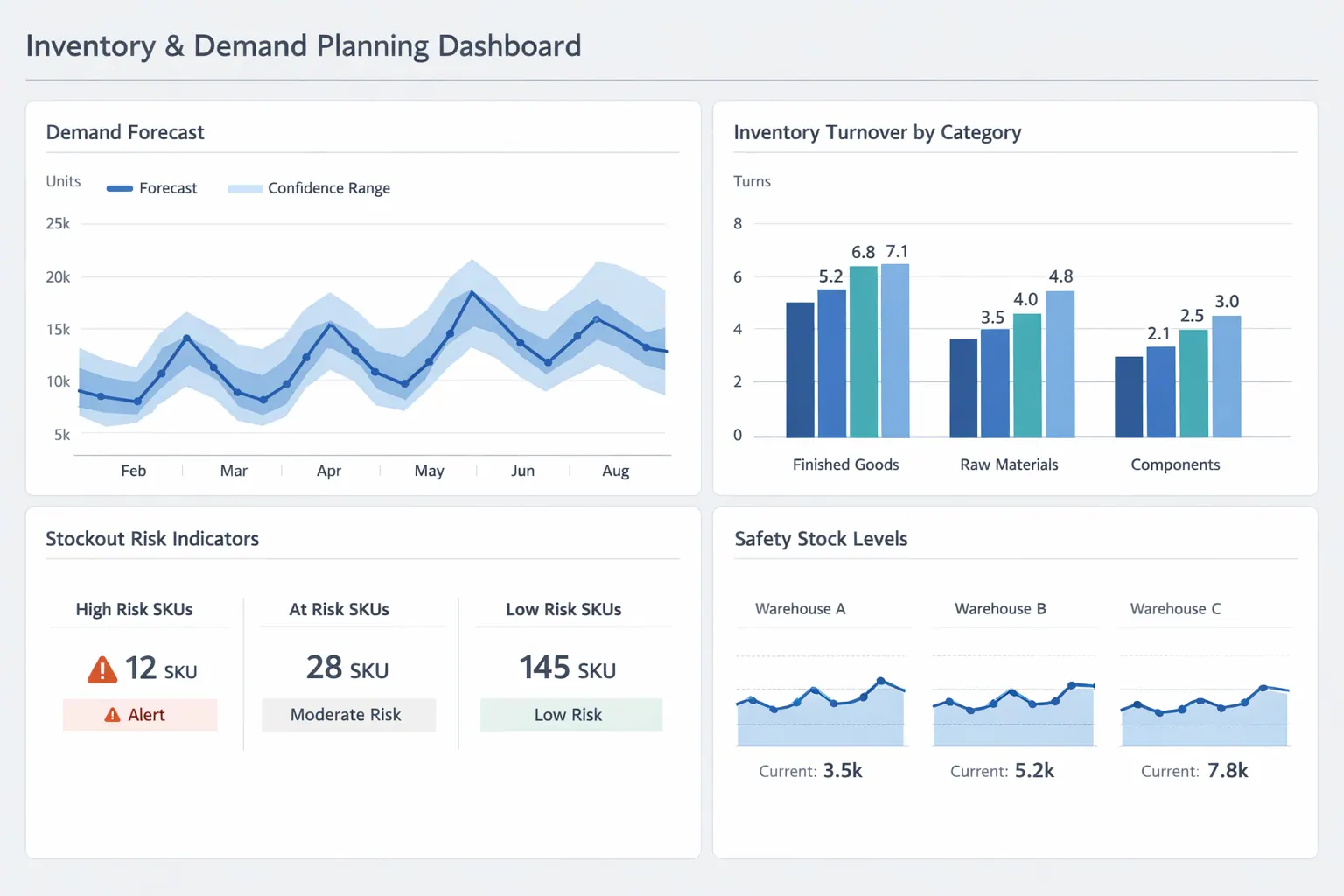
Task: Click the Aug label on the forecast axis
Action: 615,471
